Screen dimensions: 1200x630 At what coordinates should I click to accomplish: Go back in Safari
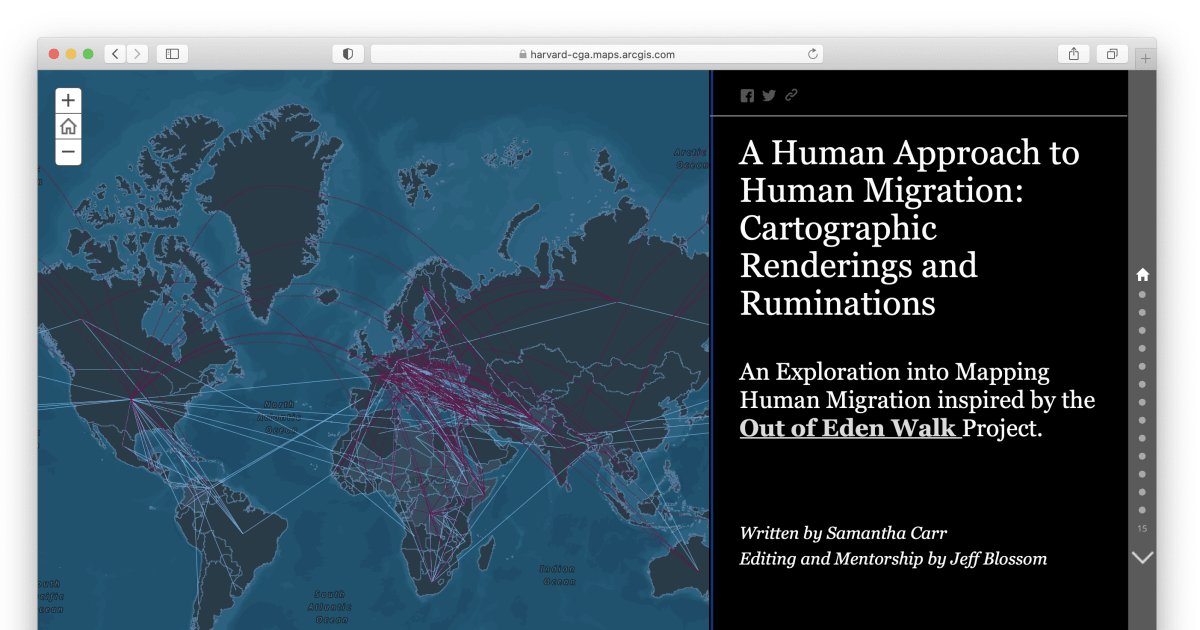[x=116, y=54]
